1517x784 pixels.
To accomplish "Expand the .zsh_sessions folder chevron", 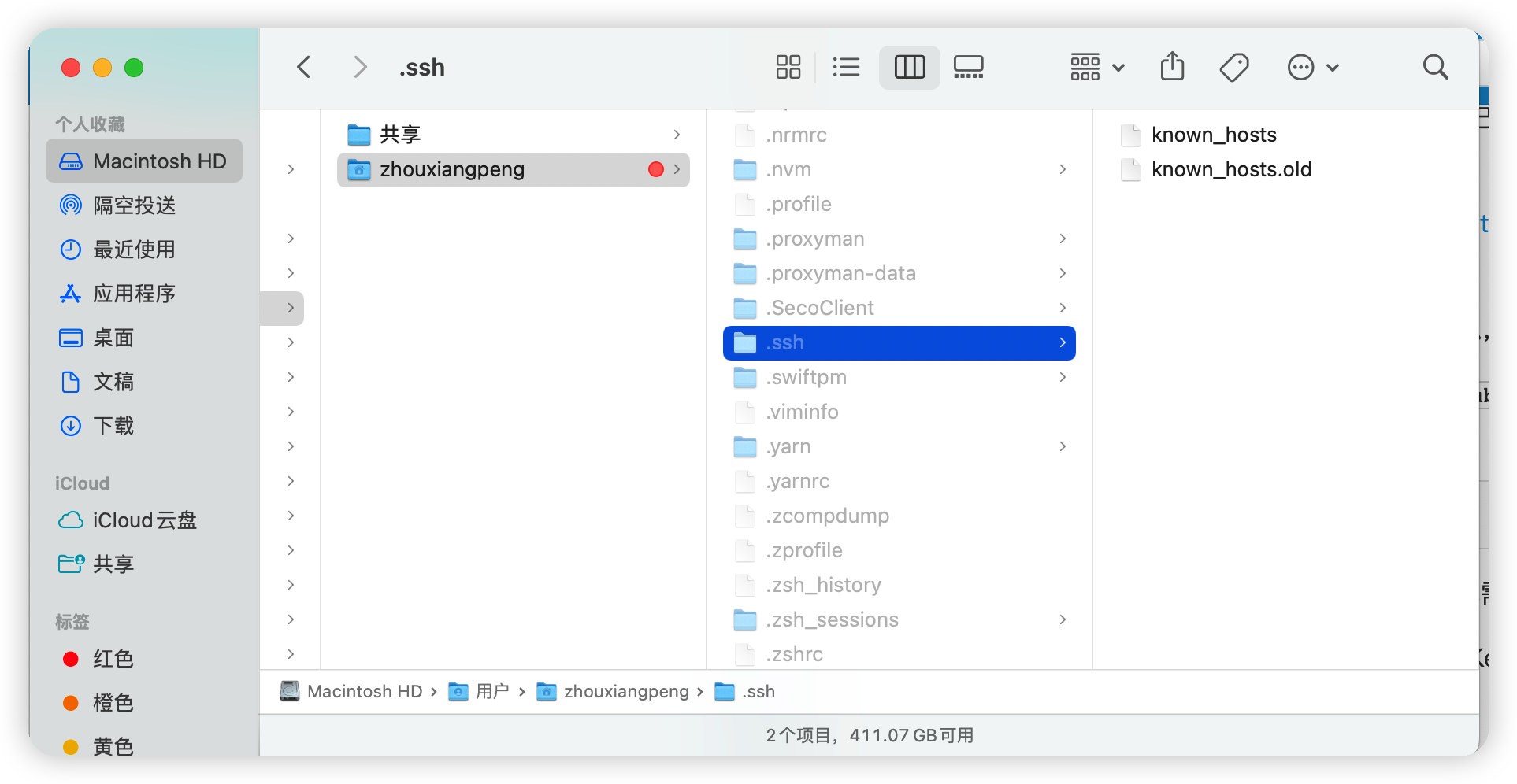I will point(1063,619).
